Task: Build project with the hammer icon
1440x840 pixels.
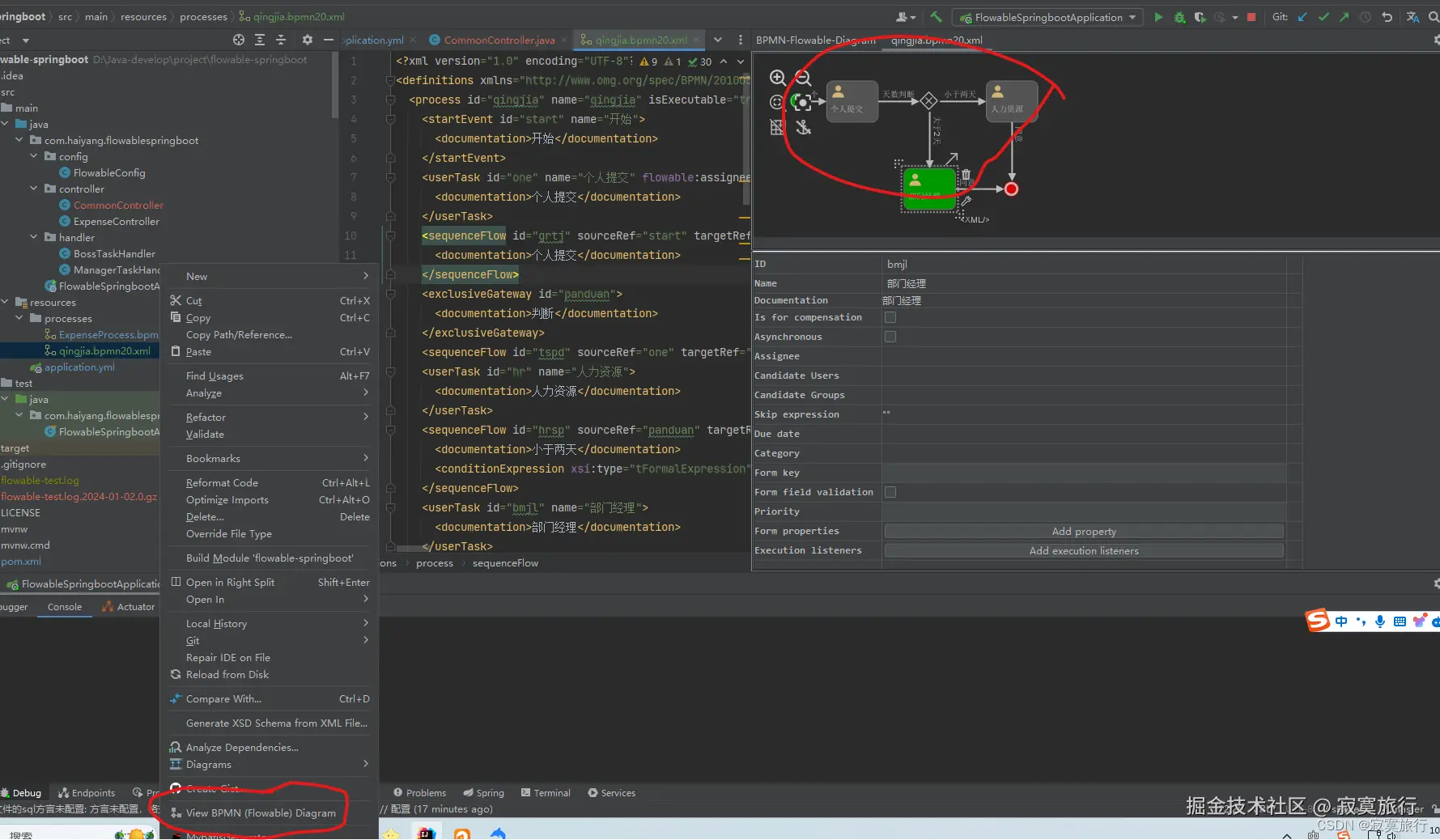Action: tap(936, 17)
